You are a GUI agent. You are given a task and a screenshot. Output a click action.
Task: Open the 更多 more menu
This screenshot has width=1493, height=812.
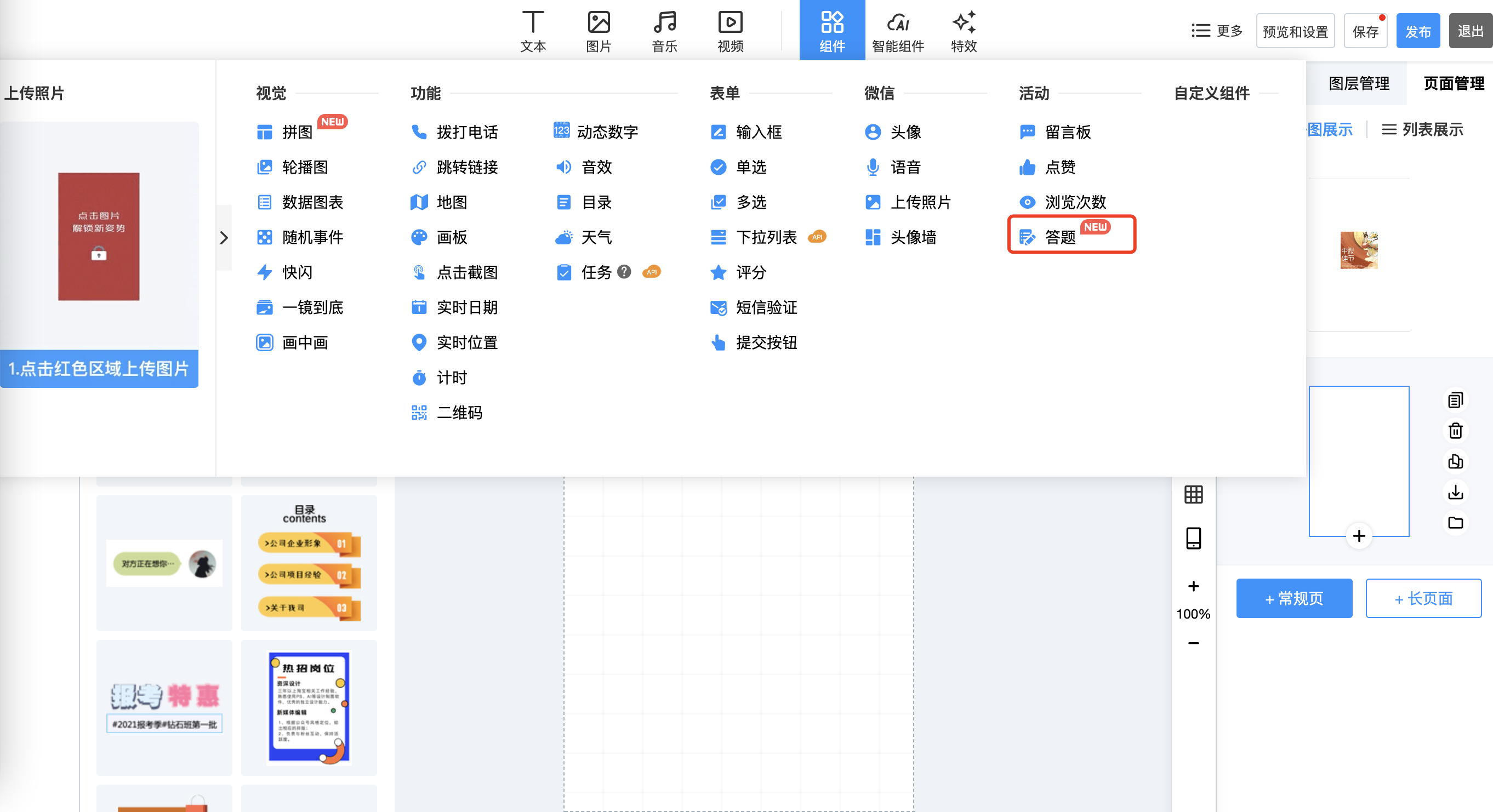pyautogui.click(x=1217, y=31)
